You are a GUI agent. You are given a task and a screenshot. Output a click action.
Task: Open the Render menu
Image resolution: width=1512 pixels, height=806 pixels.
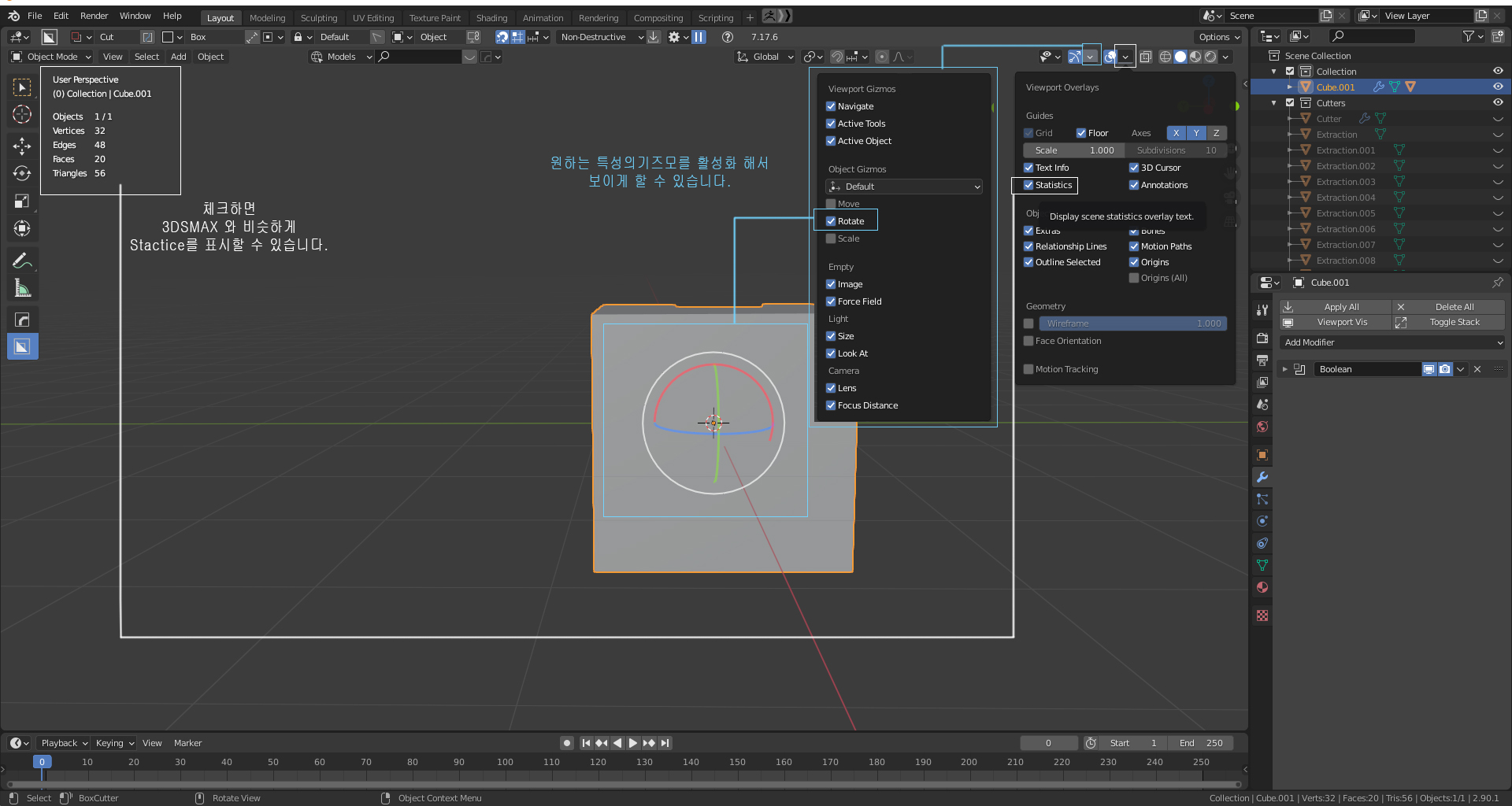pos(94,16)
